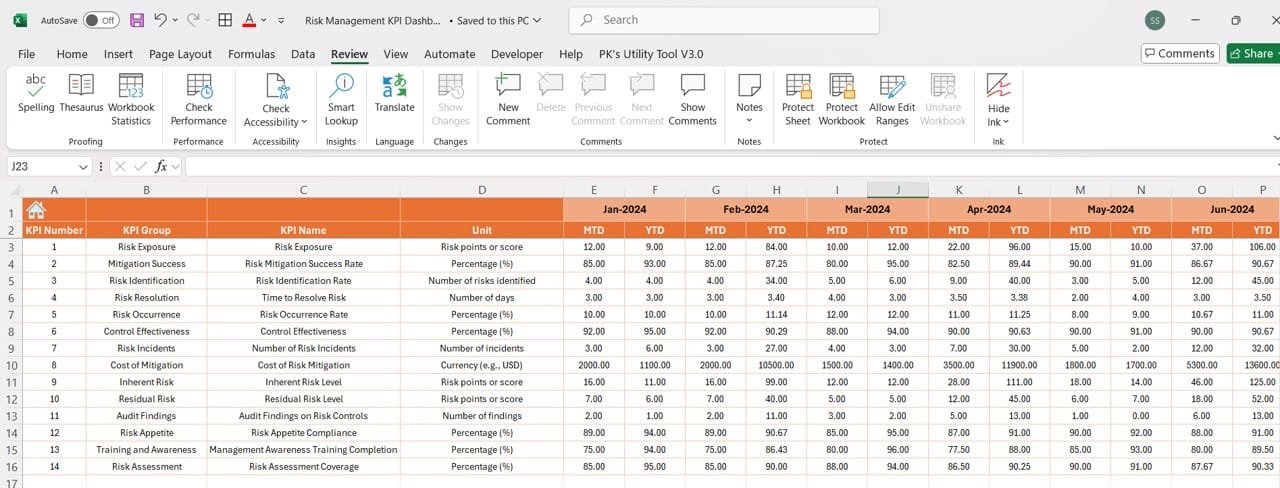Viewport: 1280px width, 488px height.
Task: Select the Cost of Mitigation cell
Action: click(x=146, y=365)
